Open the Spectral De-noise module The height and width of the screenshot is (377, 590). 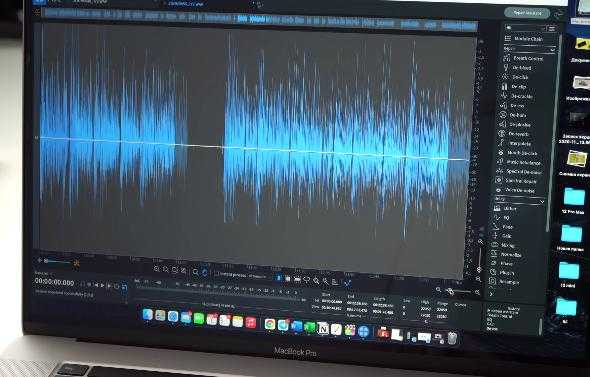click(x=520, y=172)
